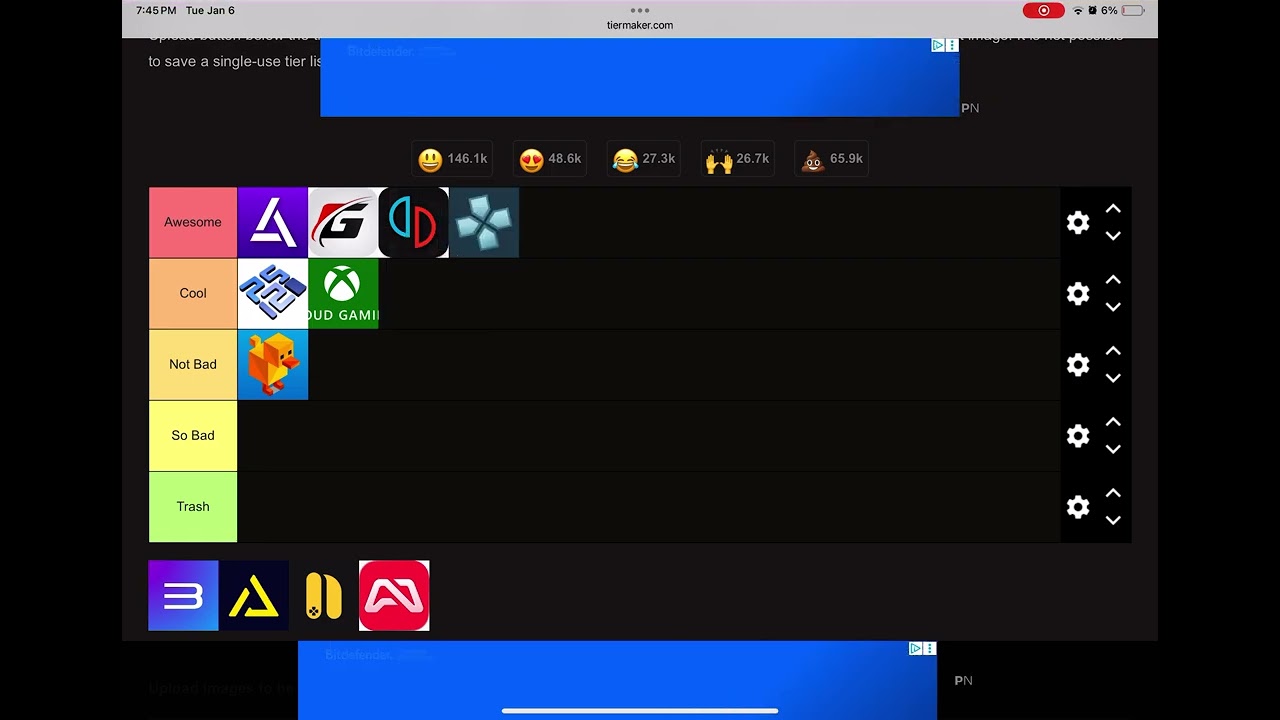This screenshot has width=1280, height=720.
Task: Open settings gear for Trash tier
Action: tap(1078, 506)
